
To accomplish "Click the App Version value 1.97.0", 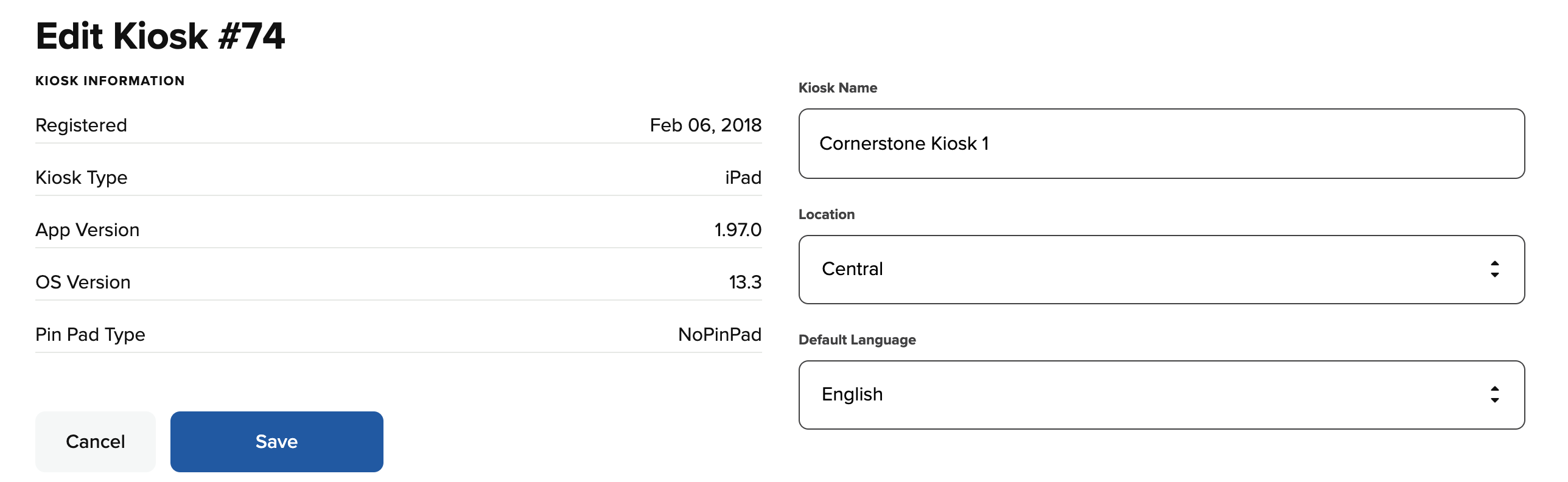I will (x=737, y=230).
